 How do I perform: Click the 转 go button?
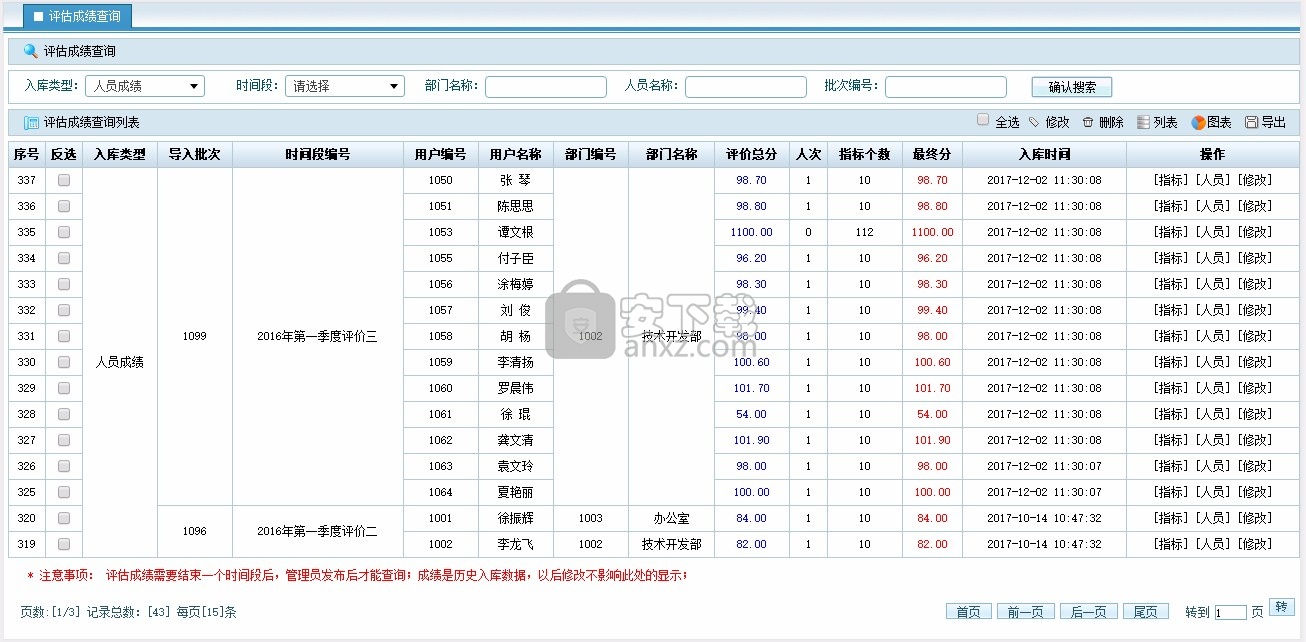(x=1281, y=607)
